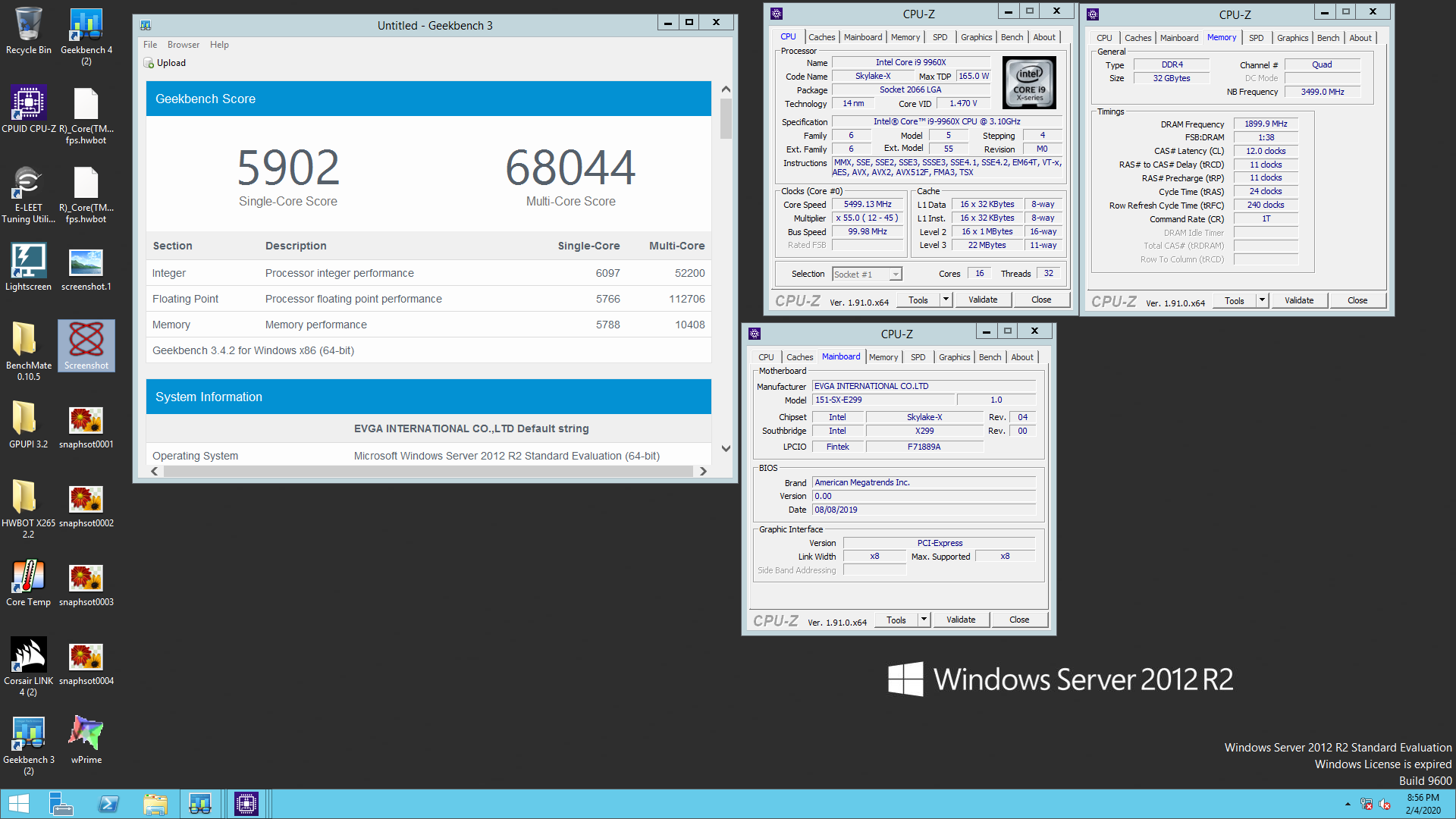Click Geekbench vertical scrollbar thumb
Image resolution: width=1456 pixels, height=819 pixels.
(x=726, y=118)
